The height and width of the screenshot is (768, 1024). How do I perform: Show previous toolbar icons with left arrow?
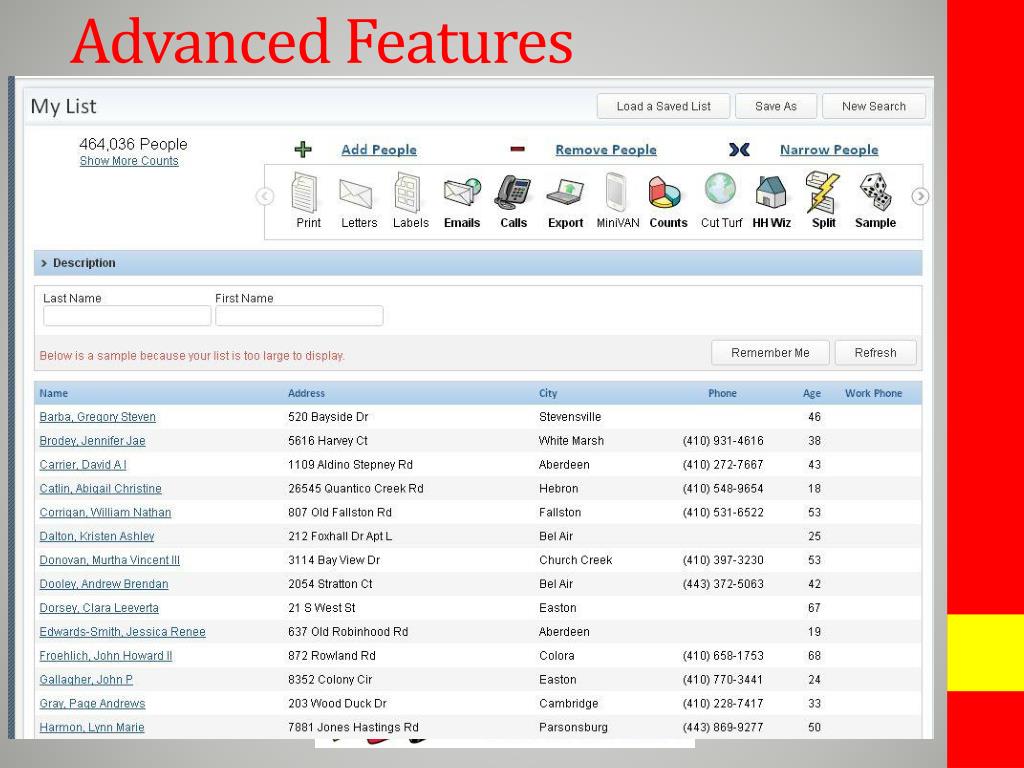click(x=264, y=196)
